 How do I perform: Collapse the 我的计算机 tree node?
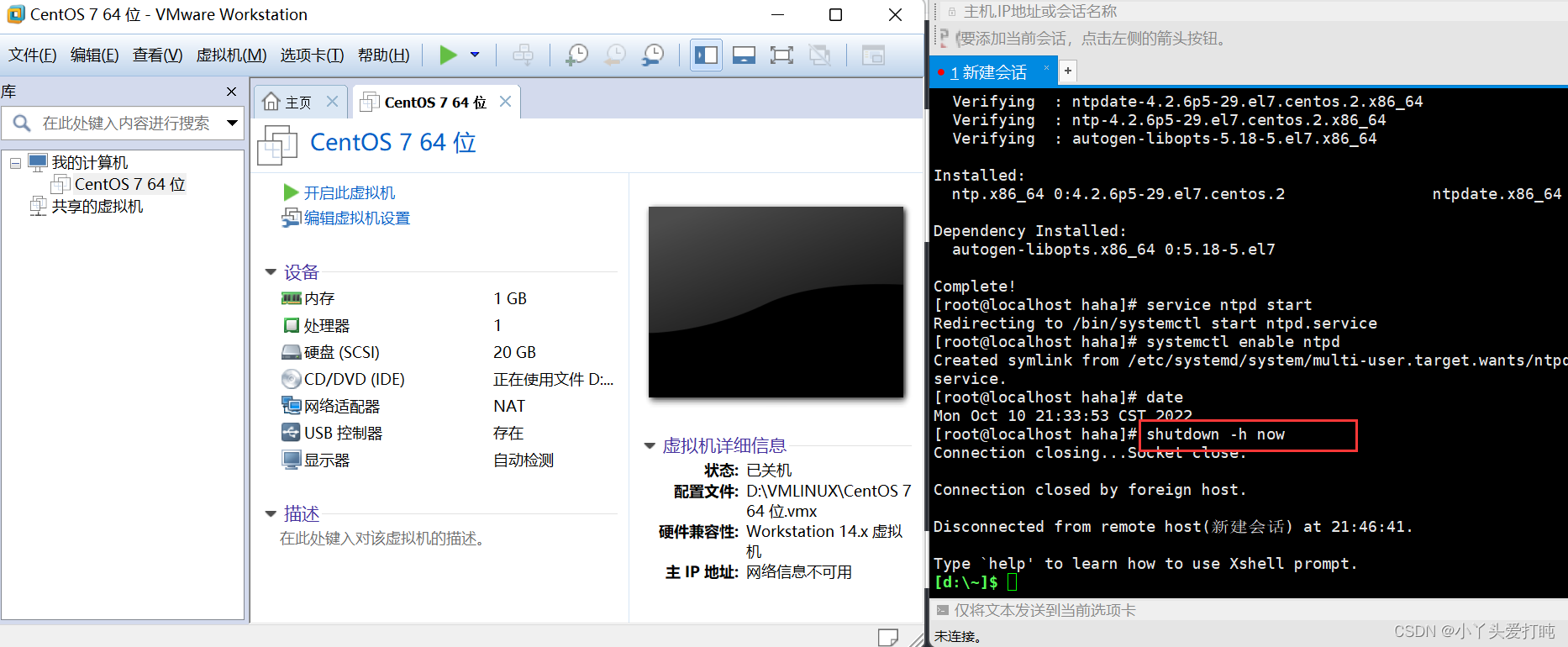point(15,163)
